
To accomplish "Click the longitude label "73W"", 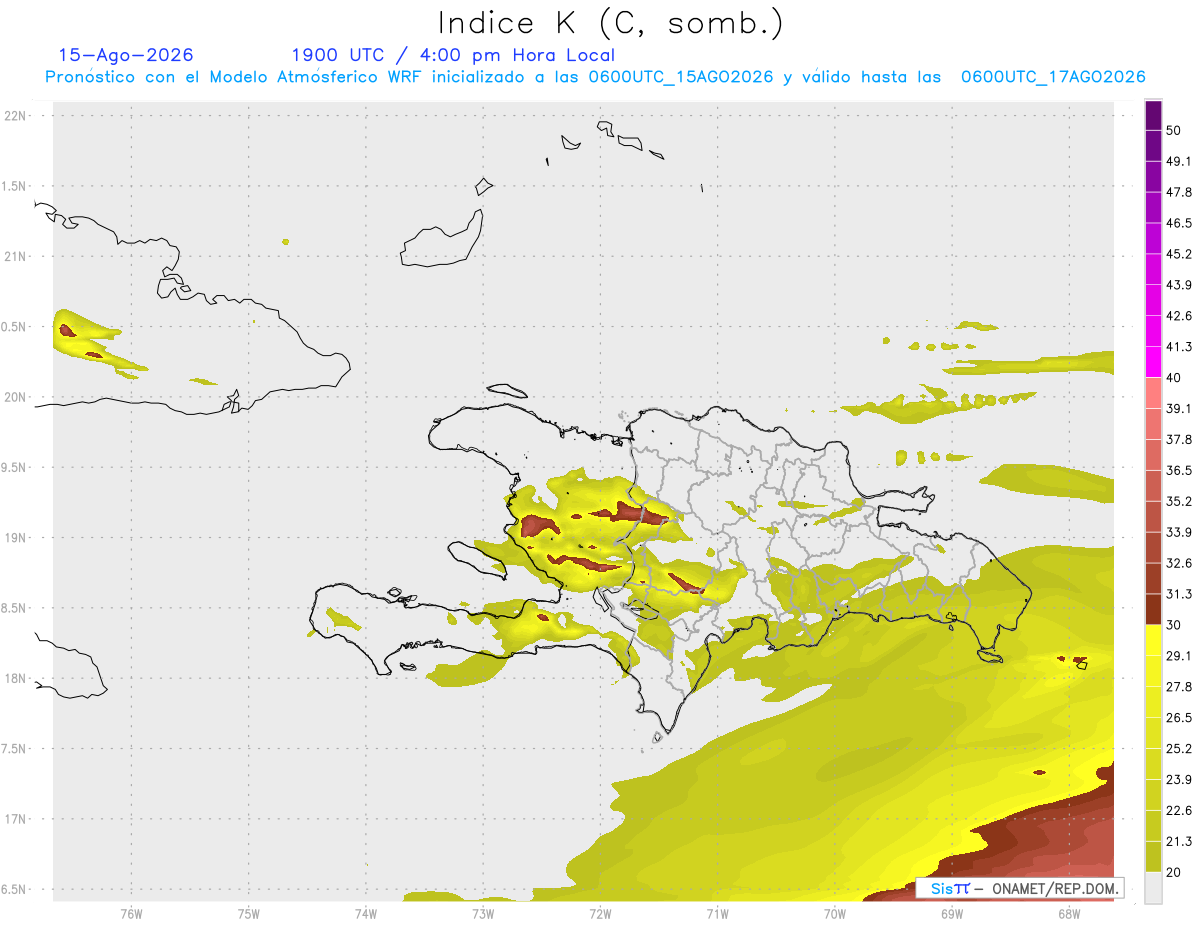I will [x=483, y=914].
